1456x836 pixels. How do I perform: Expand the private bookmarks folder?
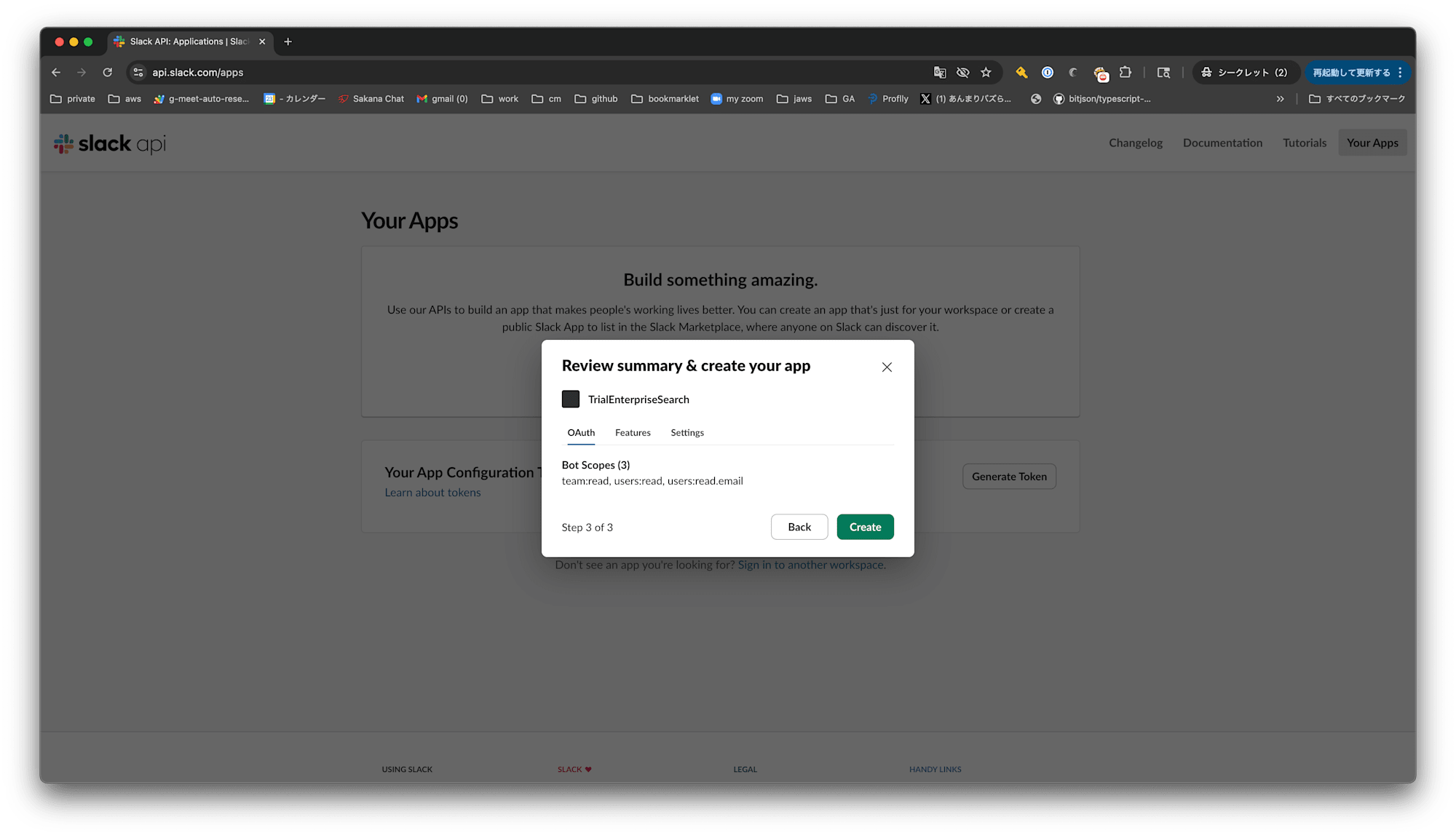(x=73, y=99)
